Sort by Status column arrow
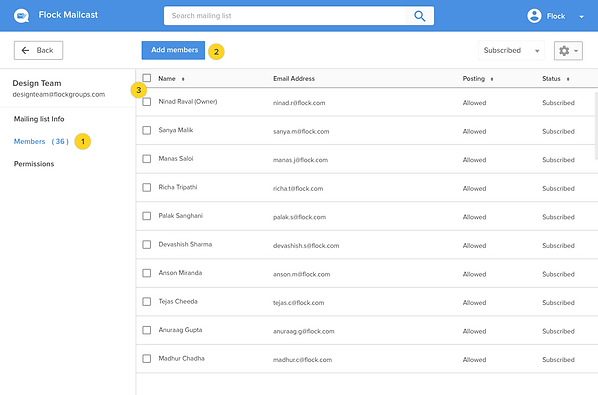This screenshot has width=598, height=395. (568, 79)
